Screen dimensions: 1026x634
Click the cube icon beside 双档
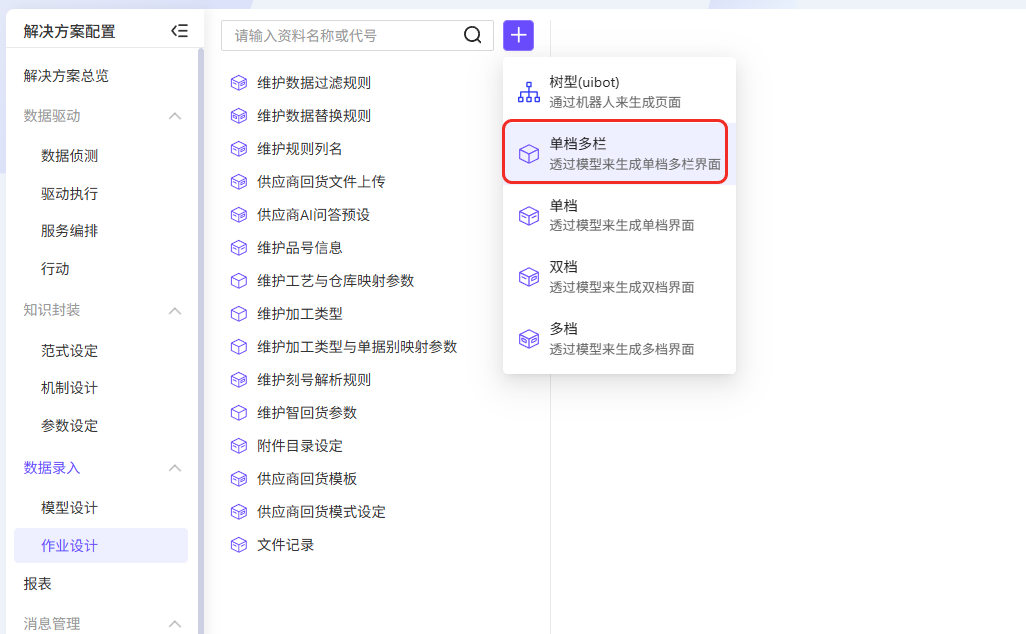[x=528, y=277]
